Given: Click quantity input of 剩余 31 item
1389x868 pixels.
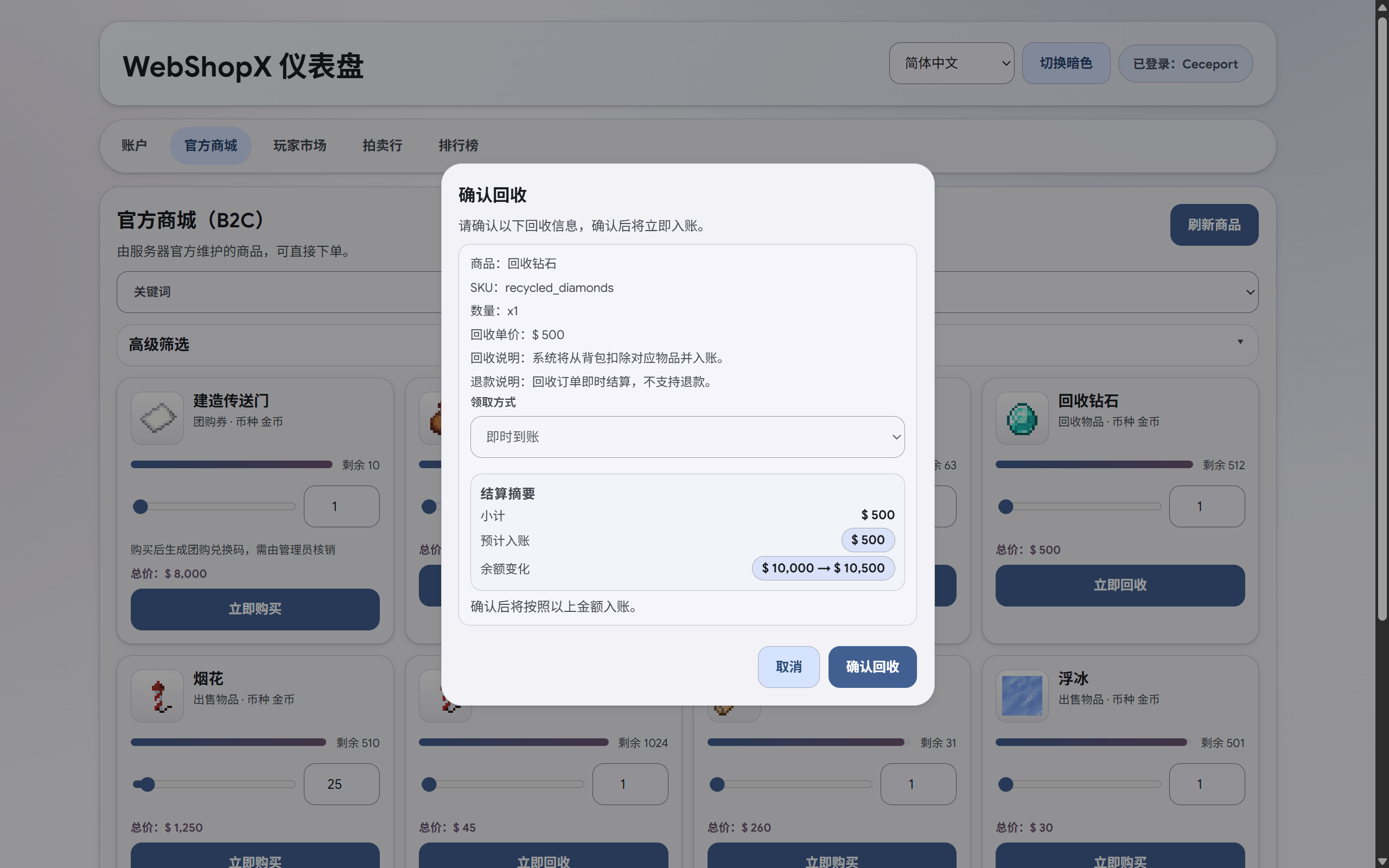Looking at the screenshot, I should [x=919, y=784].
